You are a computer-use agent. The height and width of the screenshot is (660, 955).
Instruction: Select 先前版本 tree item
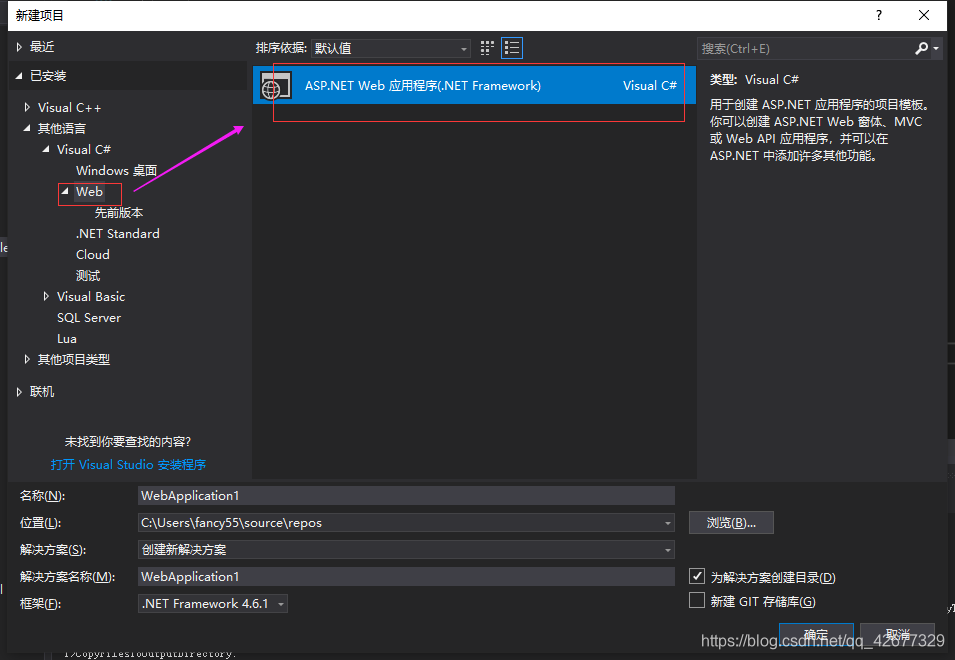click(x=119, y=212)
